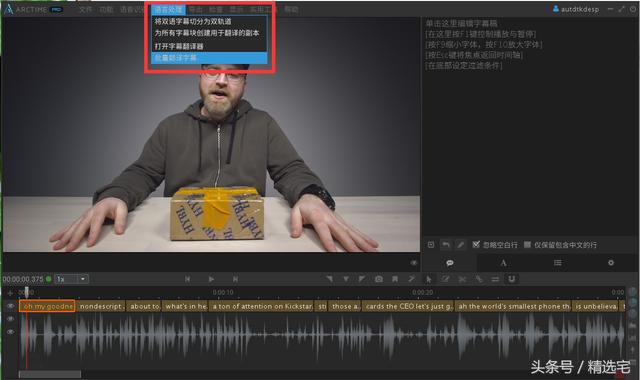Open the 功能 menu
640x380 pixels.
point(107,9)
